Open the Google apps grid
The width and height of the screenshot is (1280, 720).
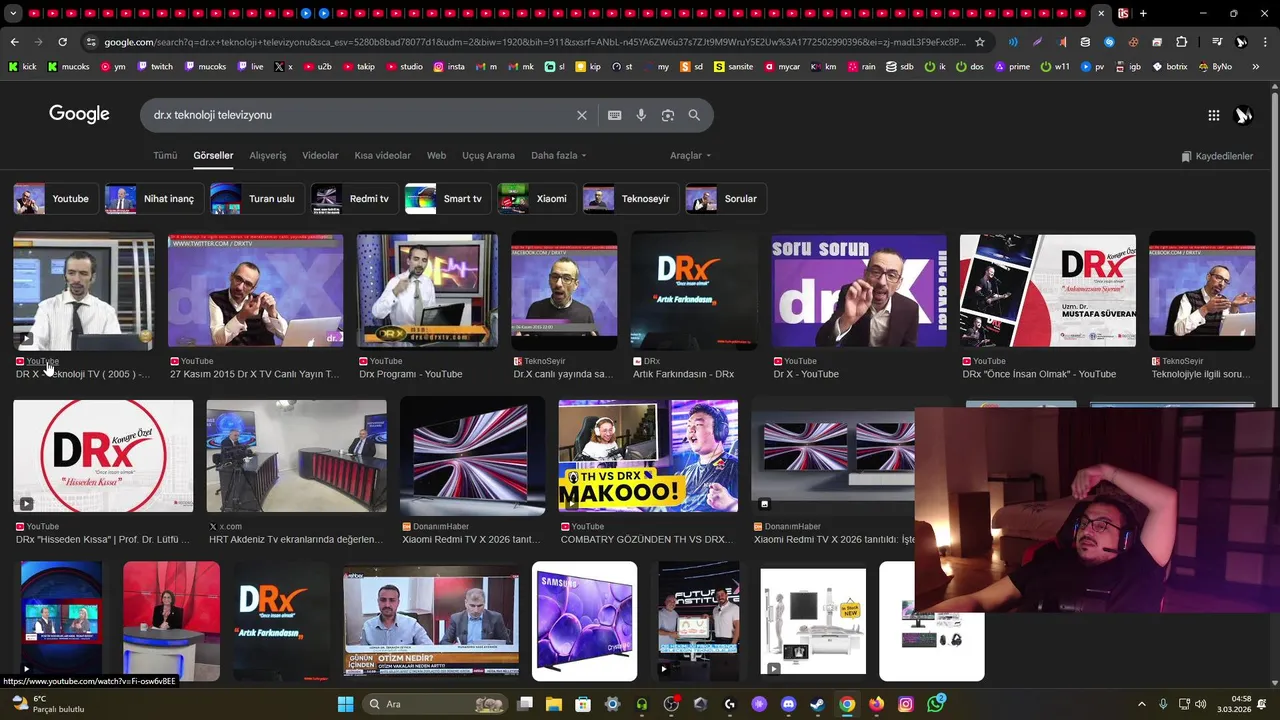click(1213, 115)
